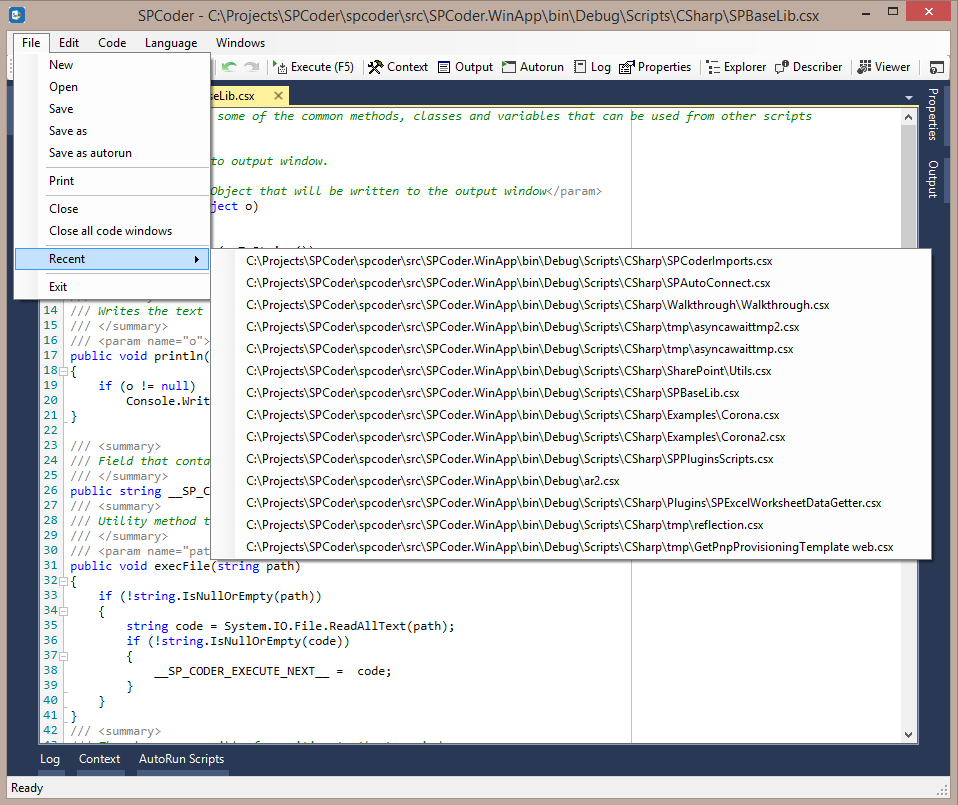The height and width of the screenshot is (805, 958).
Task: Open recent file SharePoint\Utils.csx
Action: click(571, 371)
